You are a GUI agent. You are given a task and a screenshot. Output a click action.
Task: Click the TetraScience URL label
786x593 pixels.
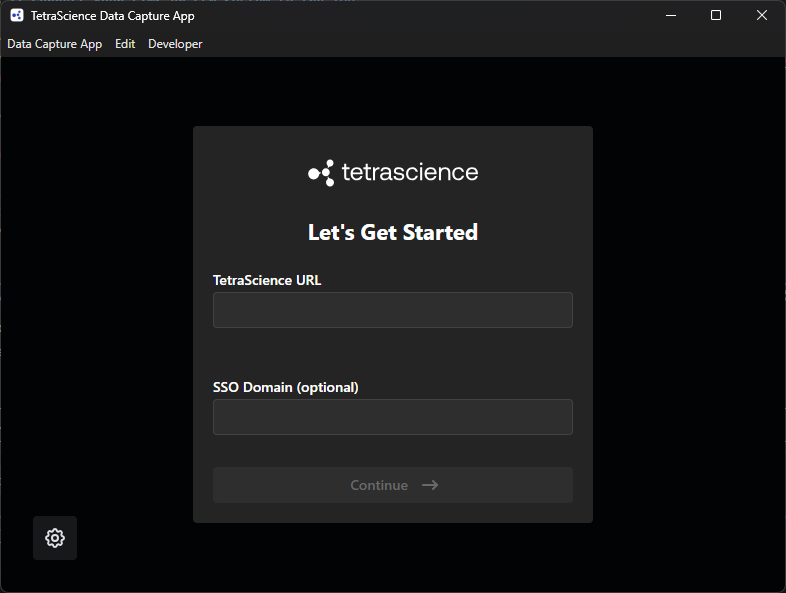point(267,280)
